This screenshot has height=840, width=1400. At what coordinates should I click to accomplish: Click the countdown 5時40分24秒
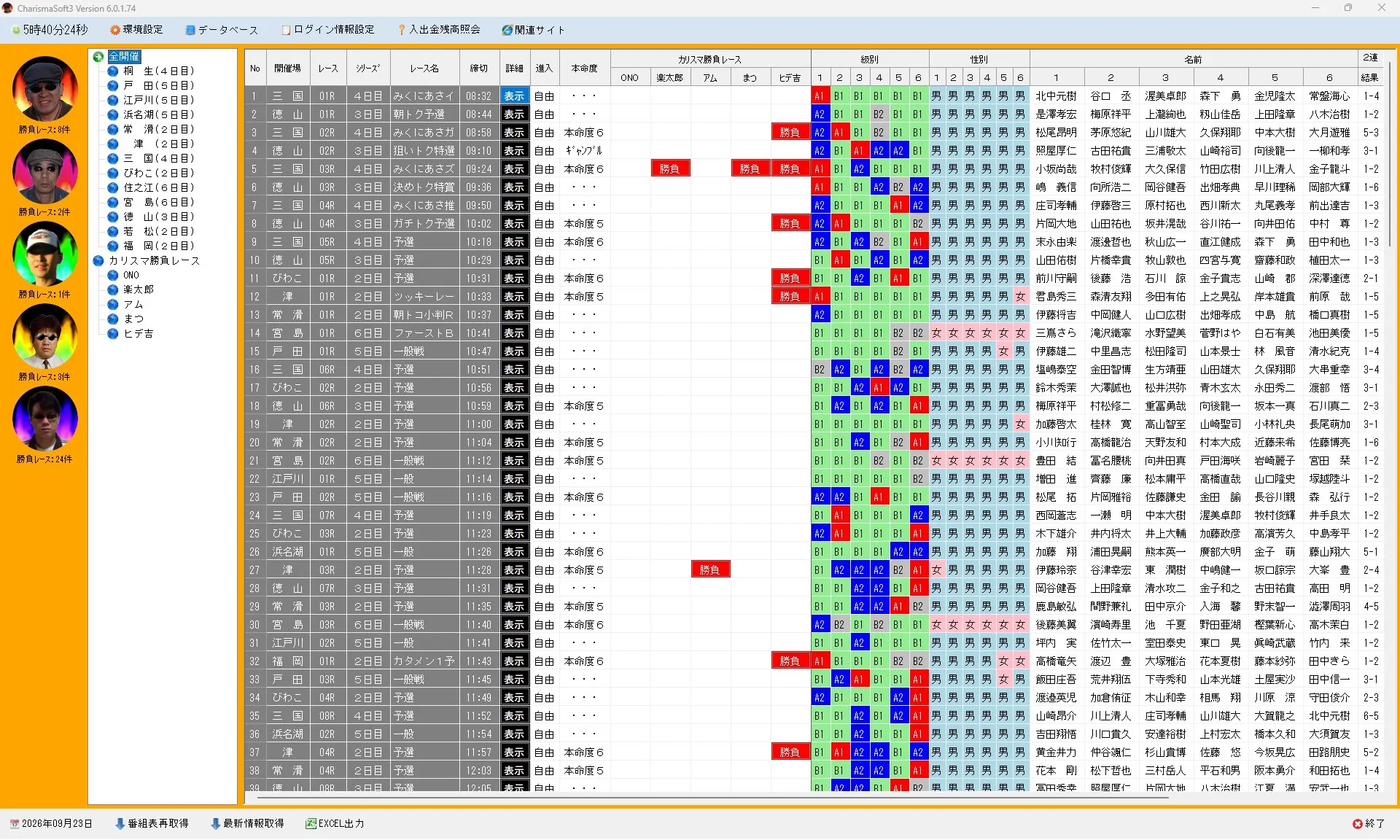coord(50,30)
